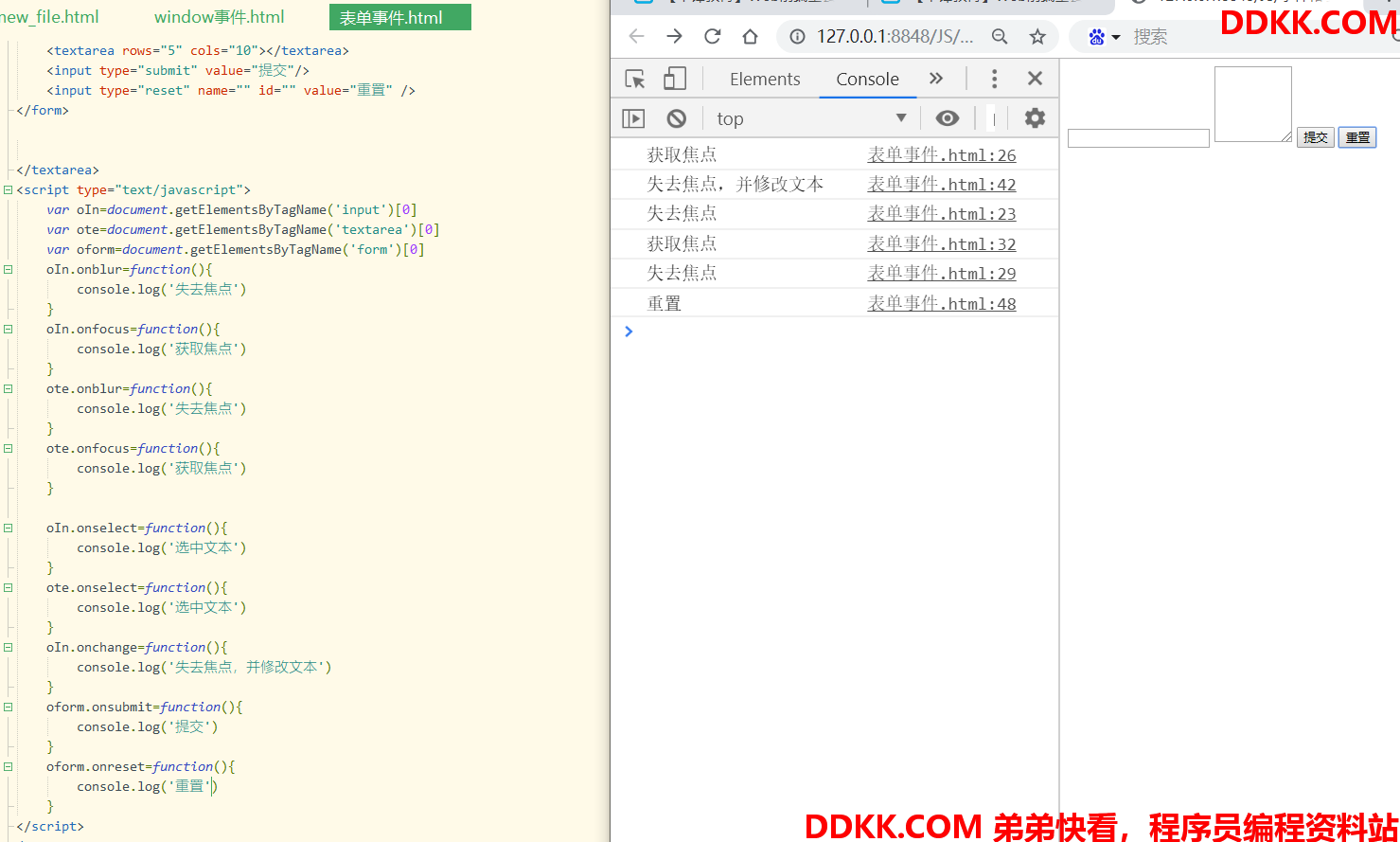
Task: Select the 表单事件.html editor tab
Action: [399, 17]
